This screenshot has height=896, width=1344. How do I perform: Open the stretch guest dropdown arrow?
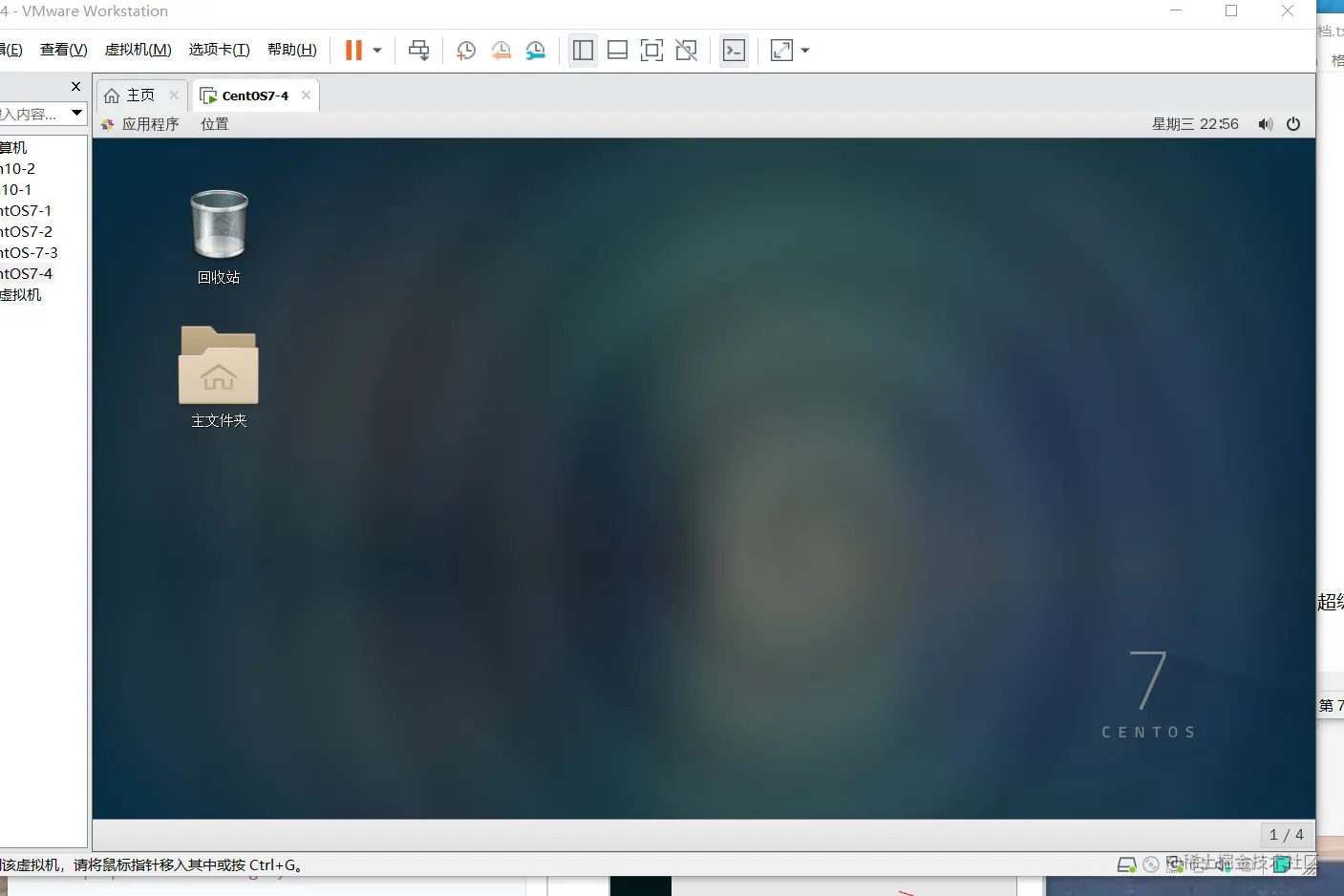[x=805, y=51]
